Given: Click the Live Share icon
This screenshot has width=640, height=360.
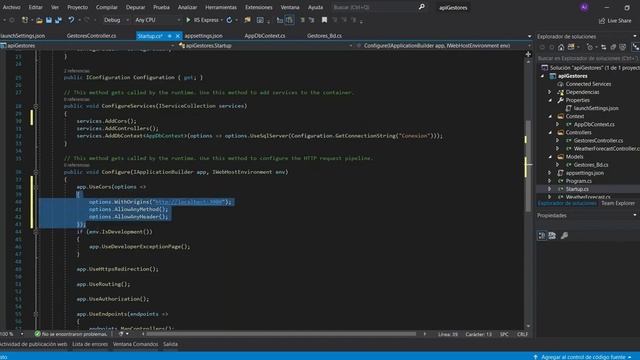Looking at the screenshot, I should click(x=602, y=20).
